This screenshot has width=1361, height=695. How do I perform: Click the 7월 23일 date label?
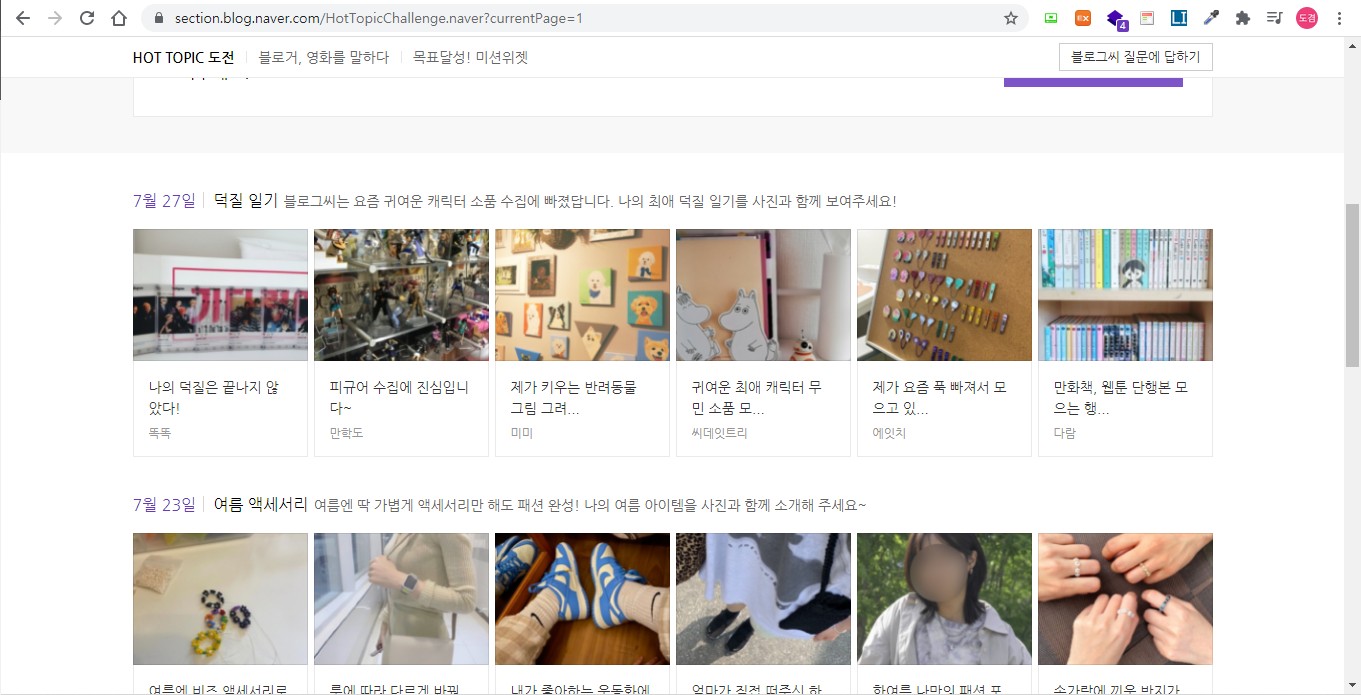pos(164,505)
